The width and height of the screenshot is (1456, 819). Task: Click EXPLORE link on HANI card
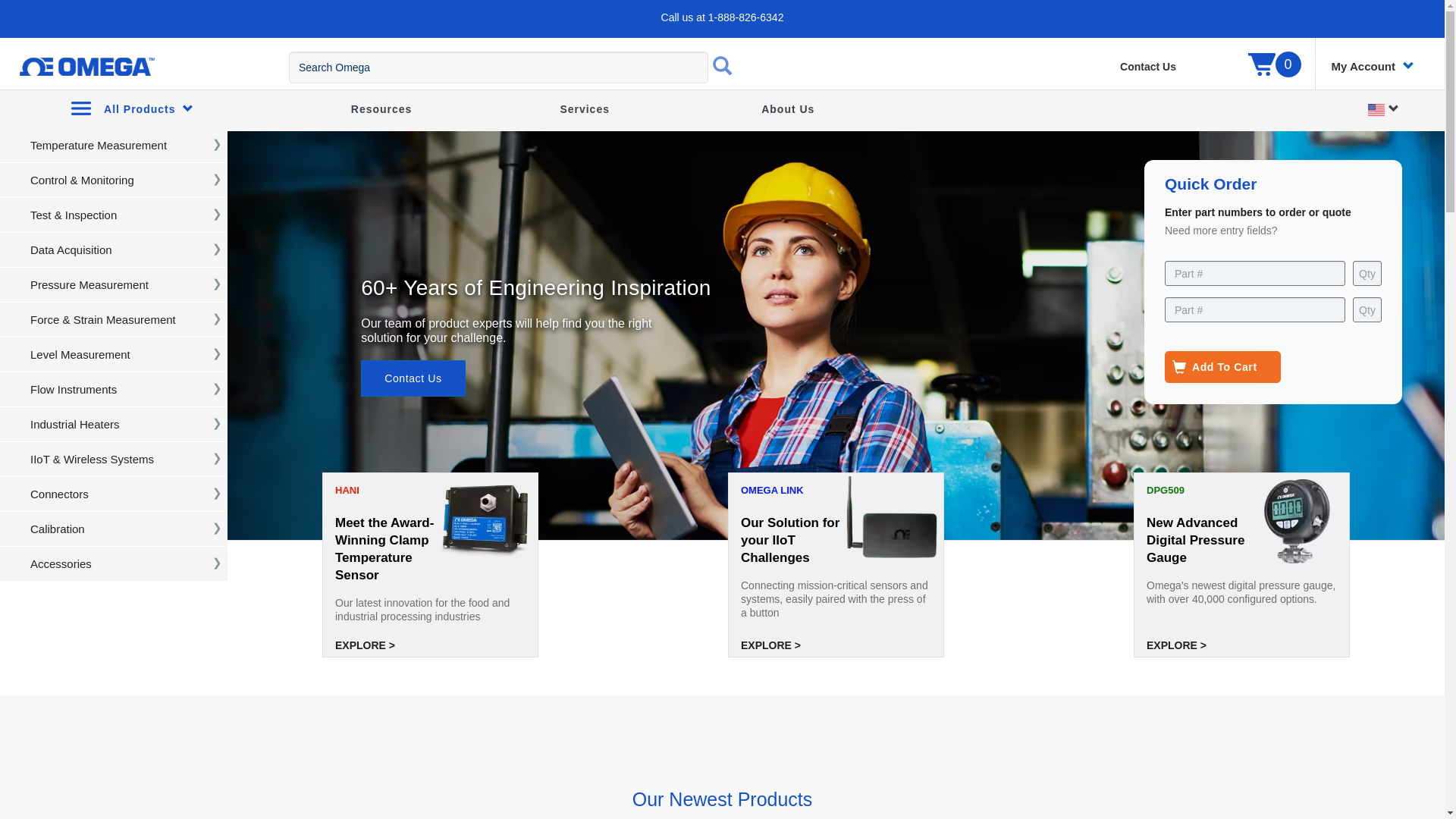[x=365, y=645]
